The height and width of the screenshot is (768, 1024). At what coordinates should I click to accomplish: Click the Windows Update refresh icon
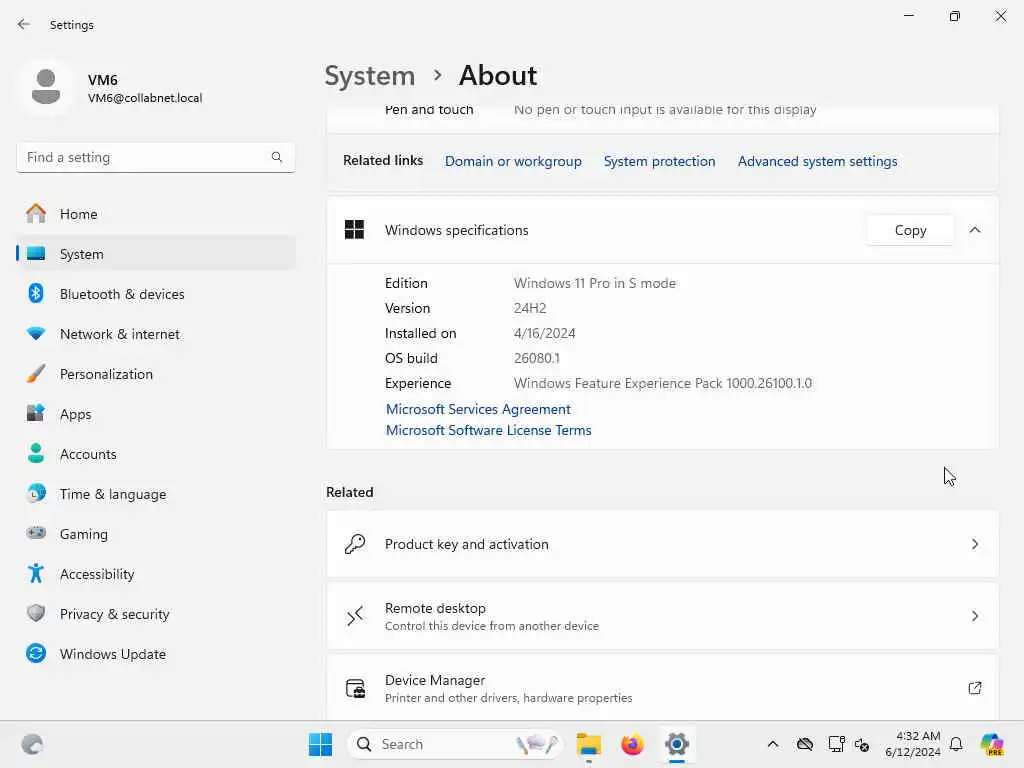[36, 653]
